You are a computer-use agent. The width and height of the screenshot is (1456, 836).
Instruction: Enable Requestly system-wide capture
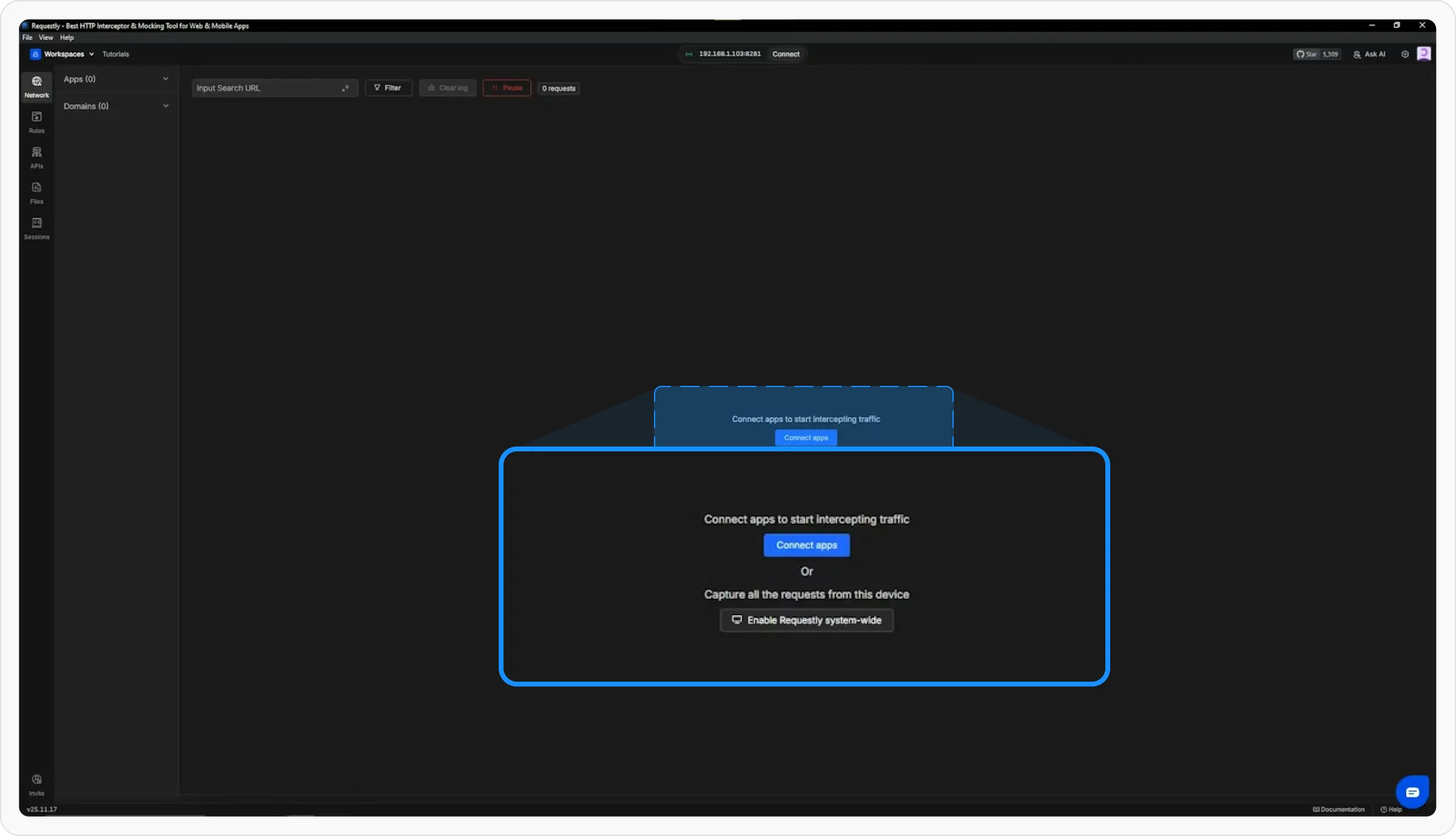tap(806, 620)
